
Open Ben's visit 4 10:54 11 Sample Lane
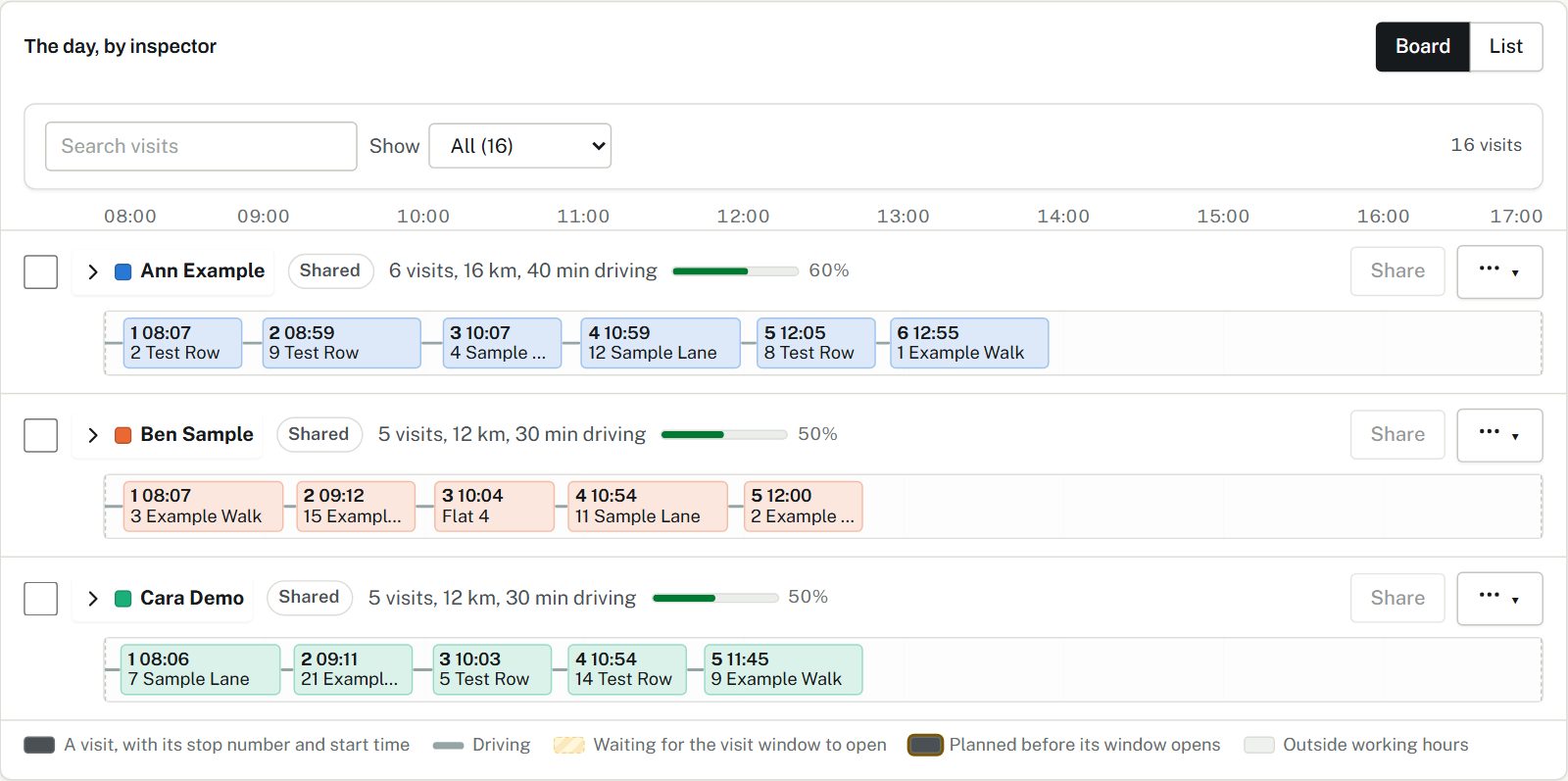coord(648,507)
